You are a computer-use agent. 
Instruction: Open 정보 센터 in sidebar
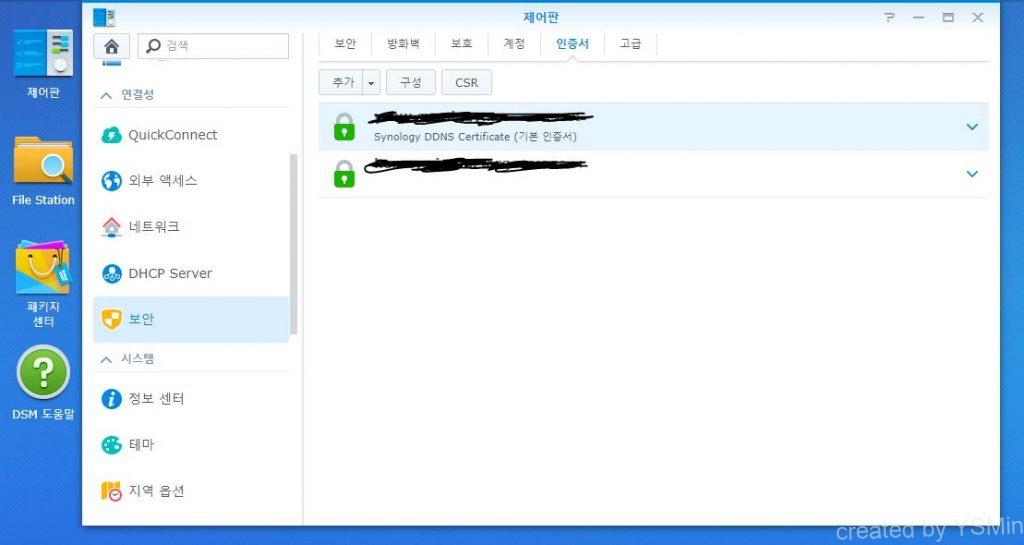(x=156, y=399)
